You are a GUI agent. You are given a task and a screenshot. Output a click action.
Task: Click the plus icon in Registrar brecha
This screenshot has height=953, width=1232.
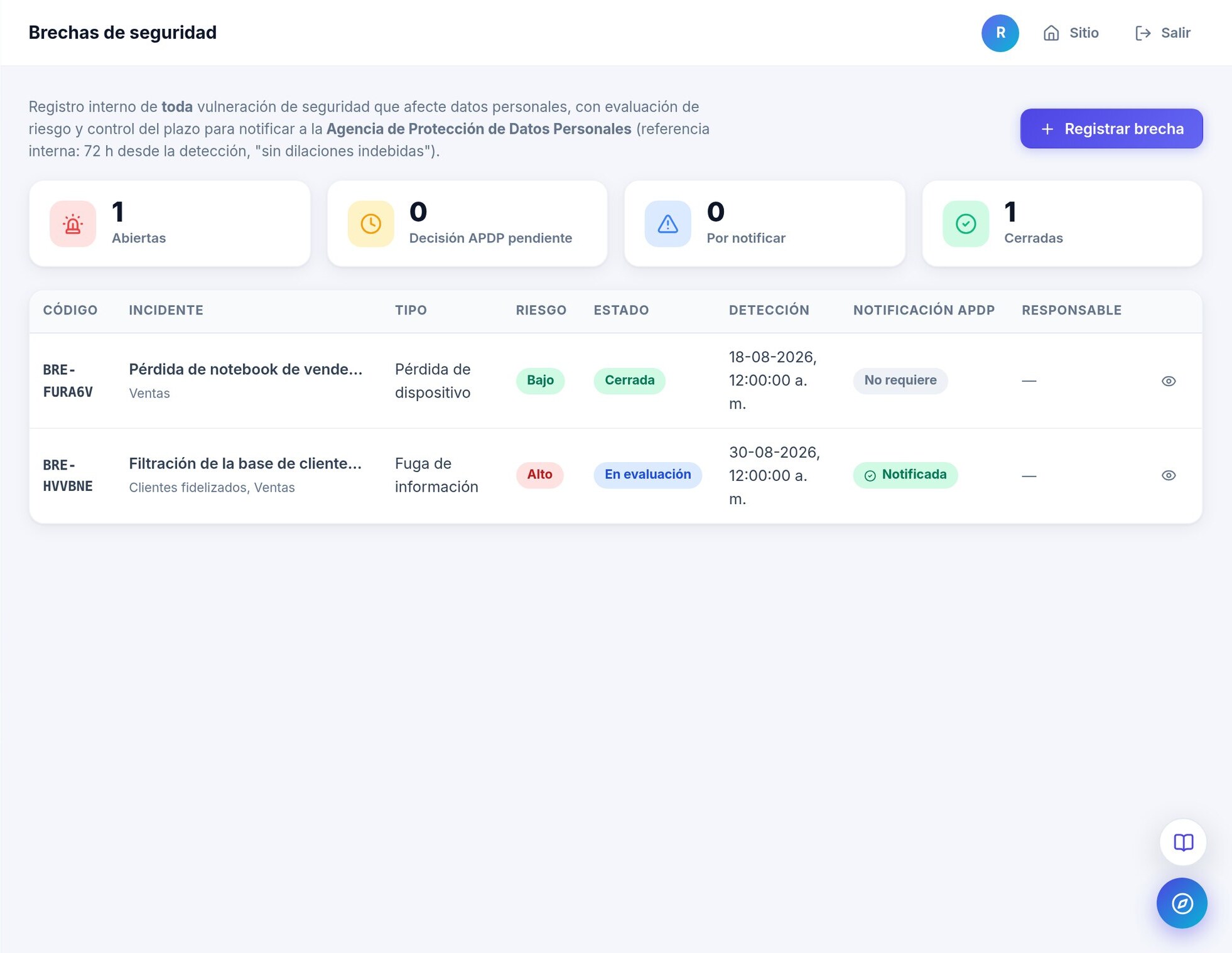click(1047, 129)
